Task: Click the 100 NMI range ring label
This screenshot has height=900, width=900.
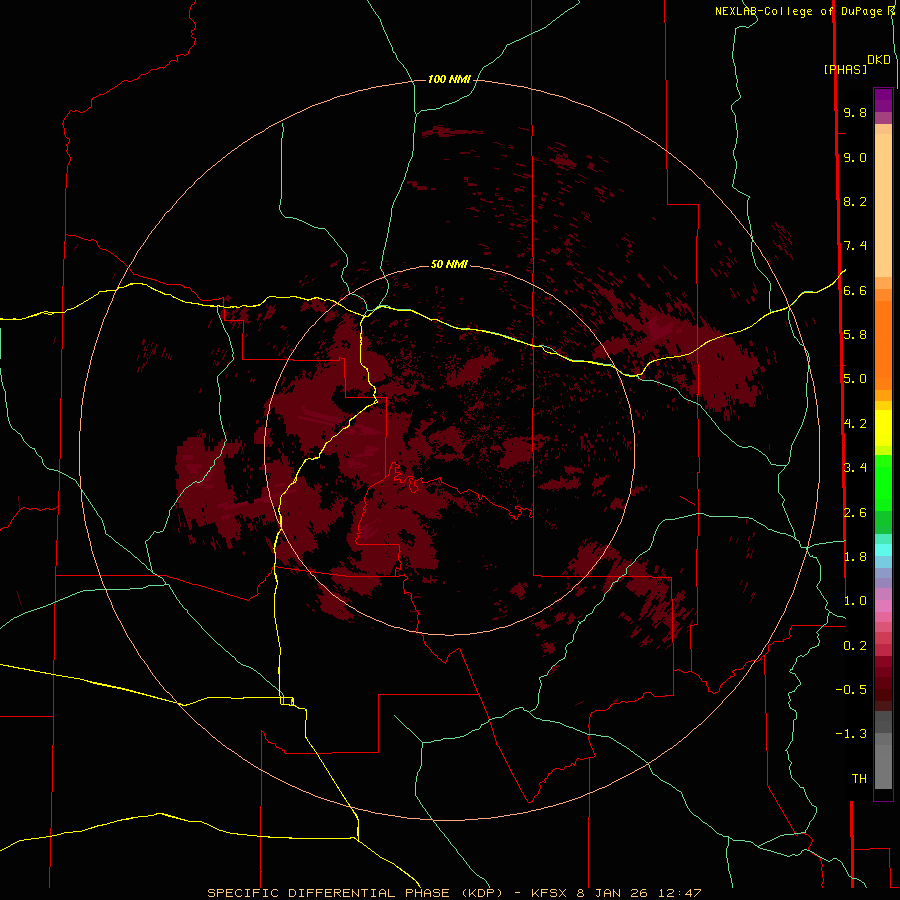Action: (449, 79)
